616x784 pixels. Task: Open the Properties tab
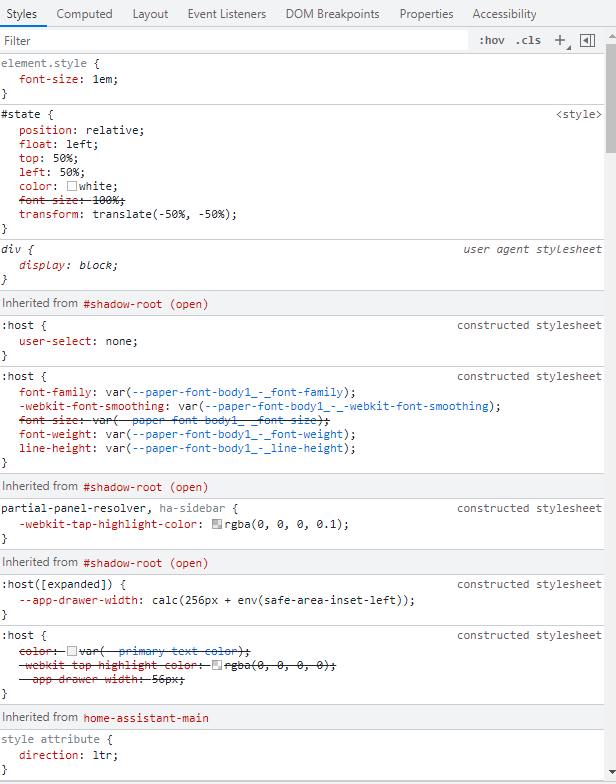pyautogui.click(x=426, y=14)
